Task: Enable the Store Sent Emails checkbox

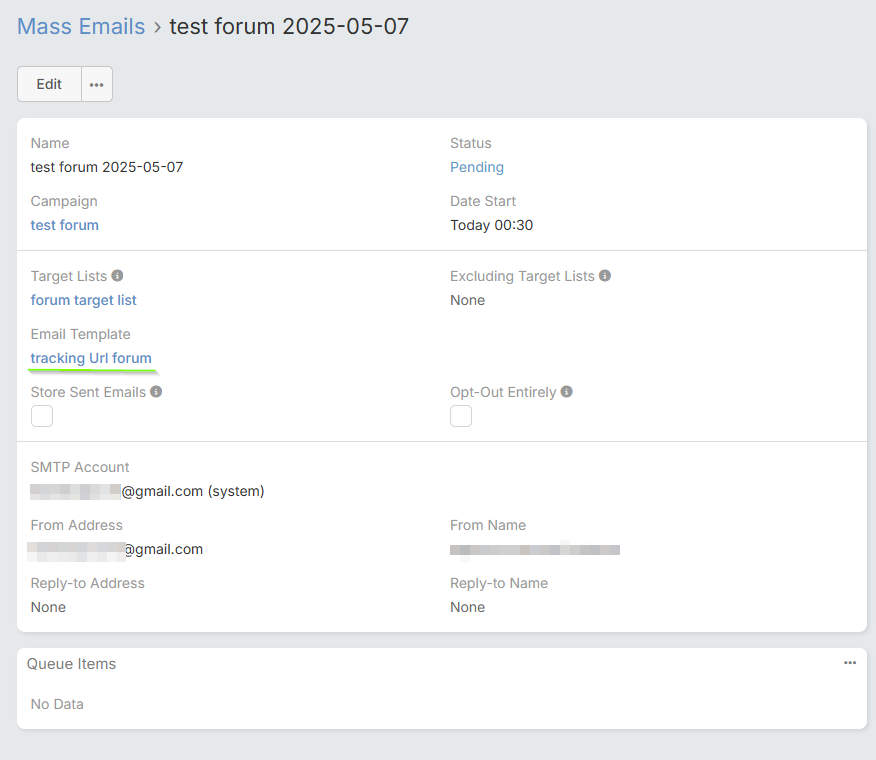Action: [42, 416]
